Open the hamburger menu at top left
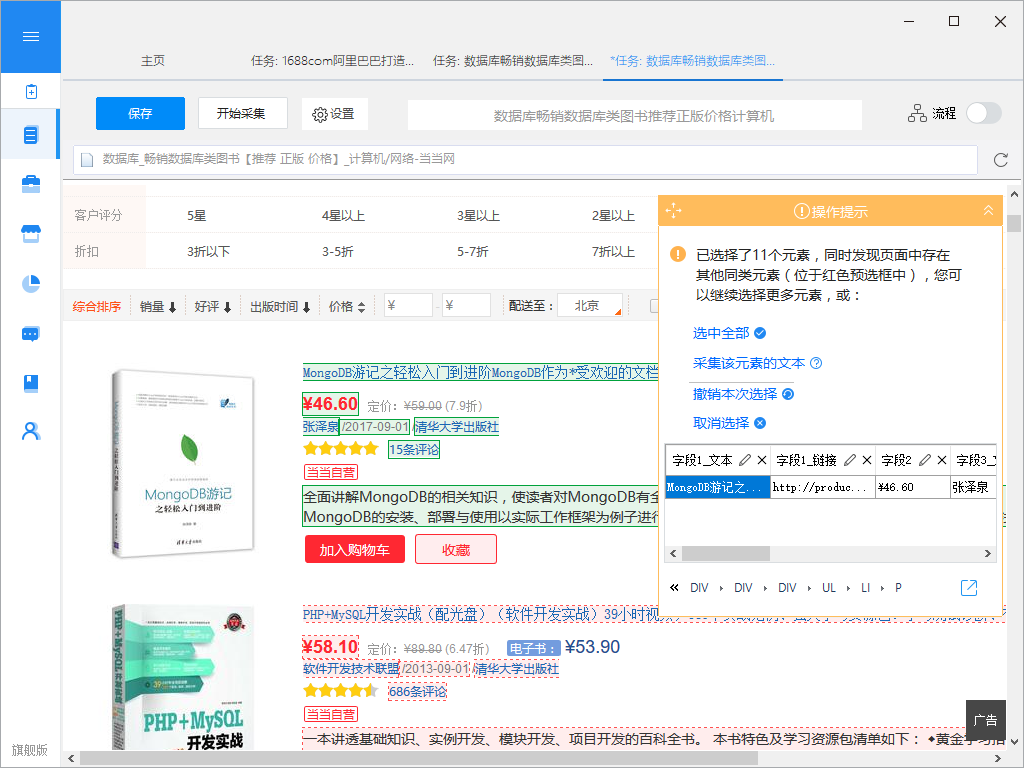Screen dimensions: 1024x768 [31, 37]
